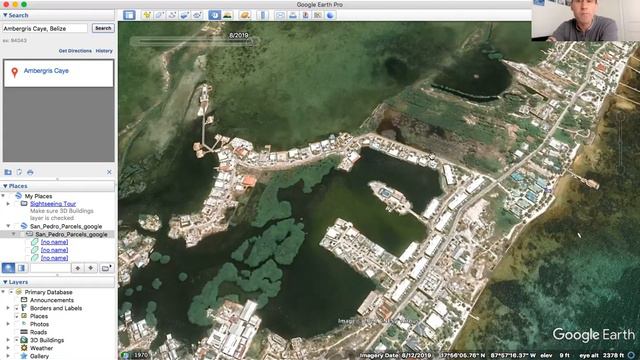Select the Announcements layer row

[x=52, y=300]
